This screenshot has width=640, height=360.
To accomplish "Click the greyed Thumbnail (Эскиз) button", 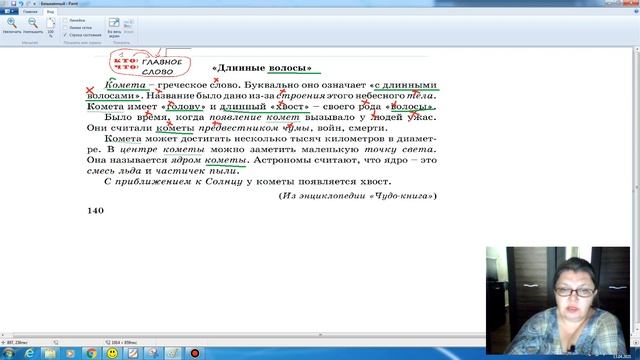I will (129, 27).
